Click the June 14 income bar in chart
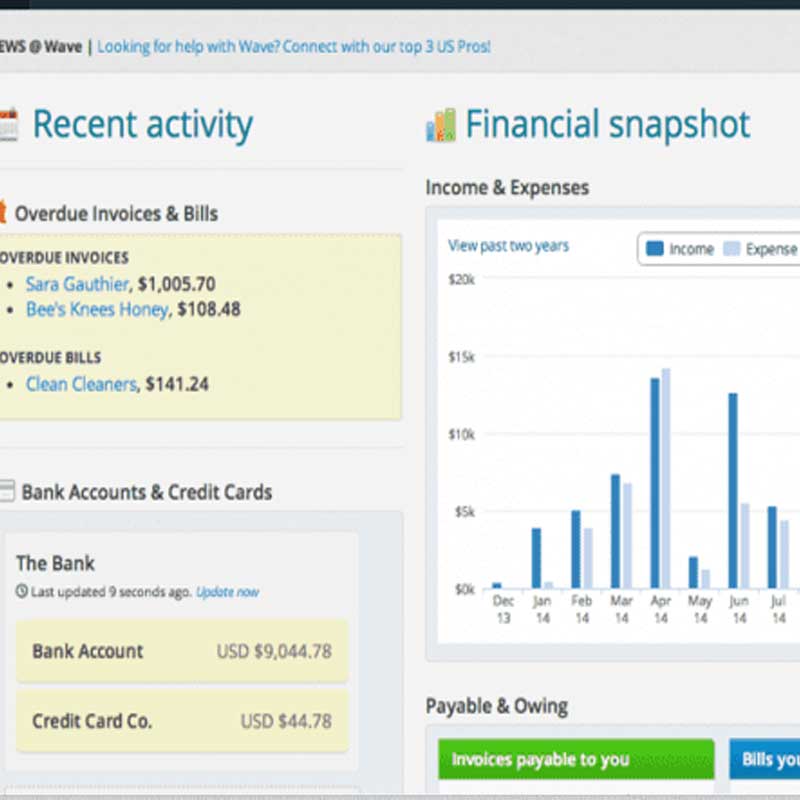This screenshot has height=800, width=800. tap(733, 490)
